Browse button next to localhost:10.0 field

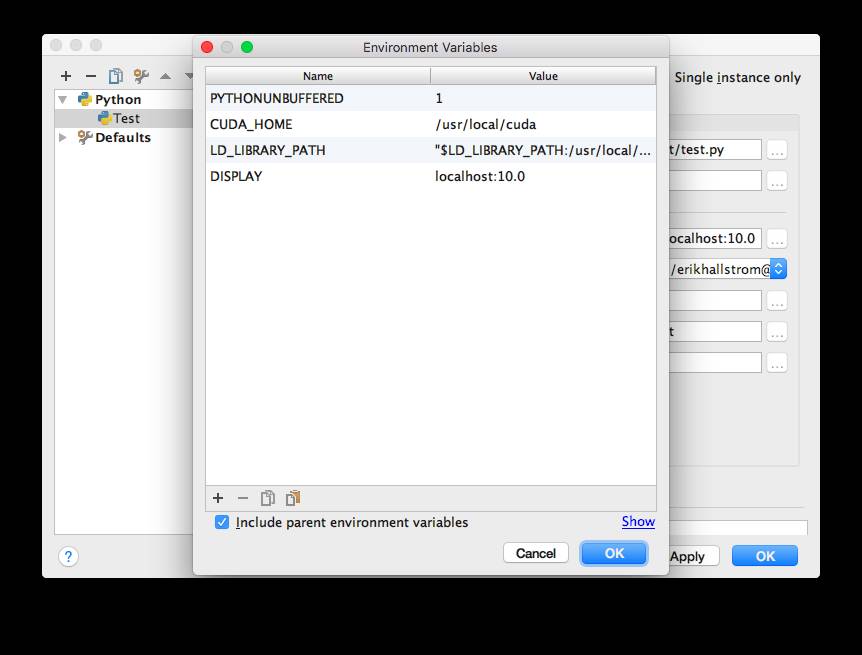click(x=777, y=239)
